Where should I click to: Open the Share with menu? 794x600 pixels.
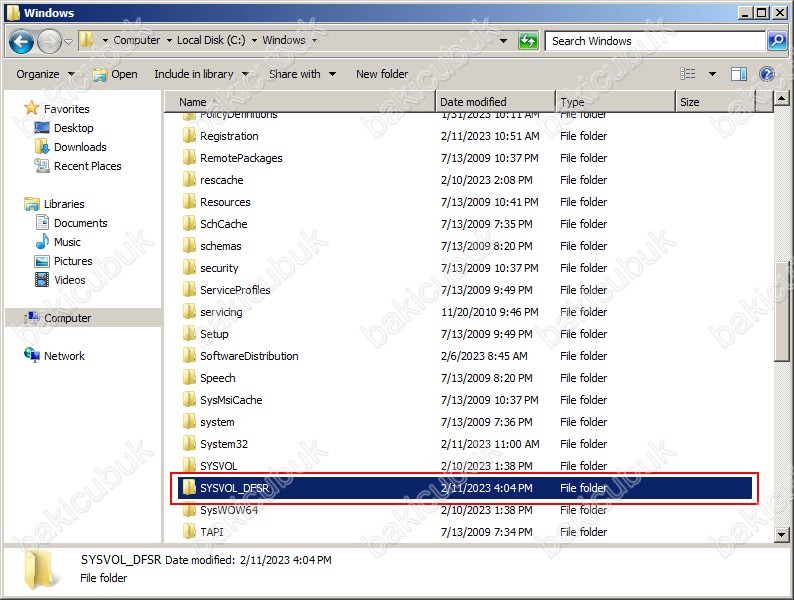tap(302, 74)
